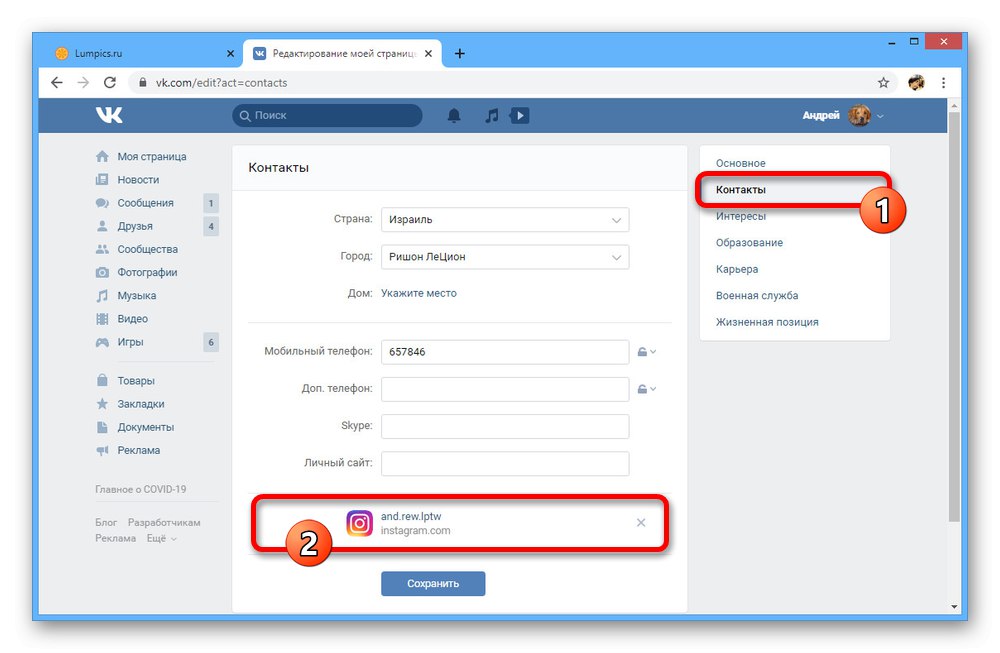1000x653 pixels.
Task: Open privacy lock for Доп. телефон
Action: pos(647,388)
